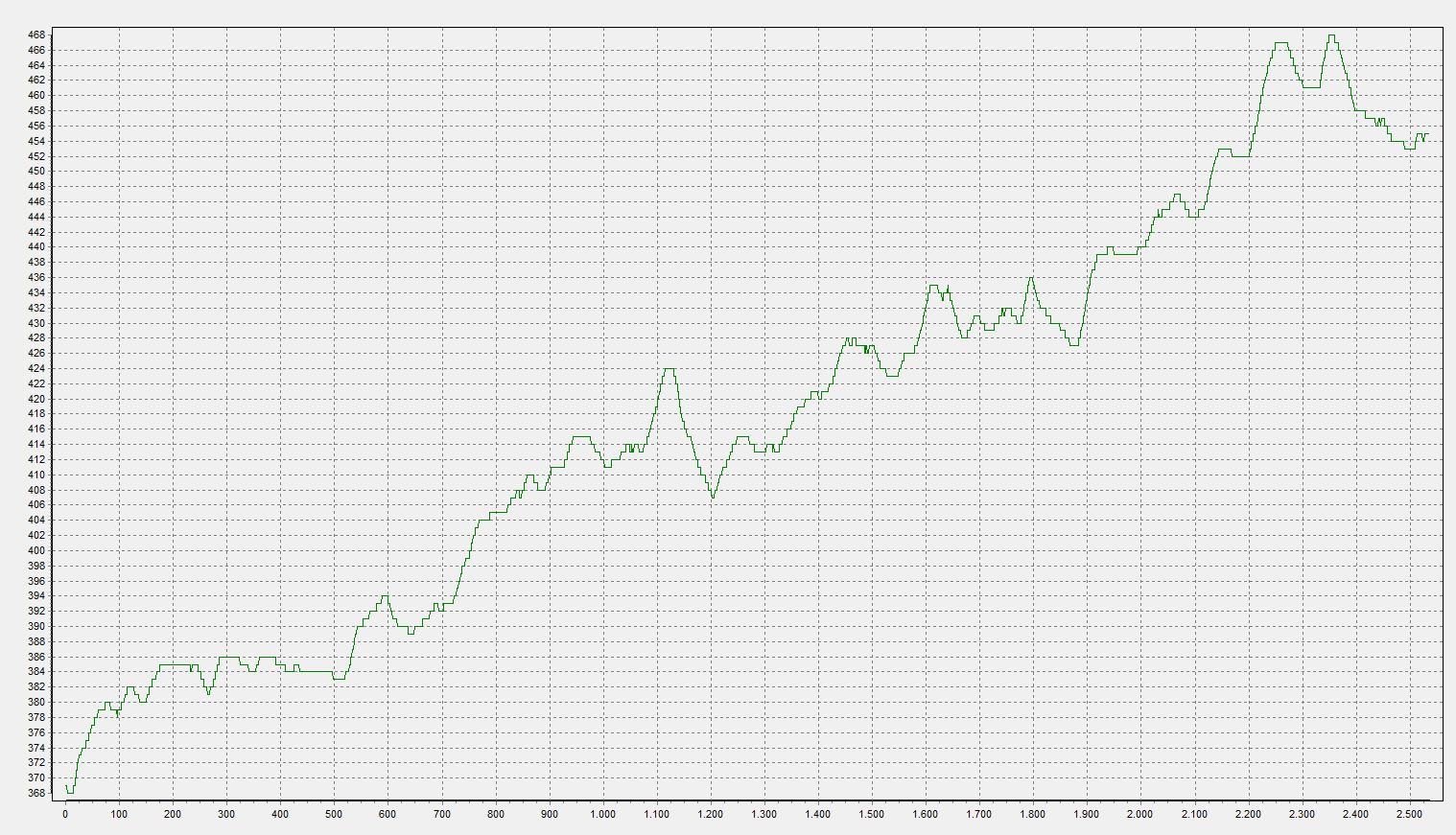Select the 2.000 horizontal axis label
Screen dimensions: 1456x835
point(1139,814)
